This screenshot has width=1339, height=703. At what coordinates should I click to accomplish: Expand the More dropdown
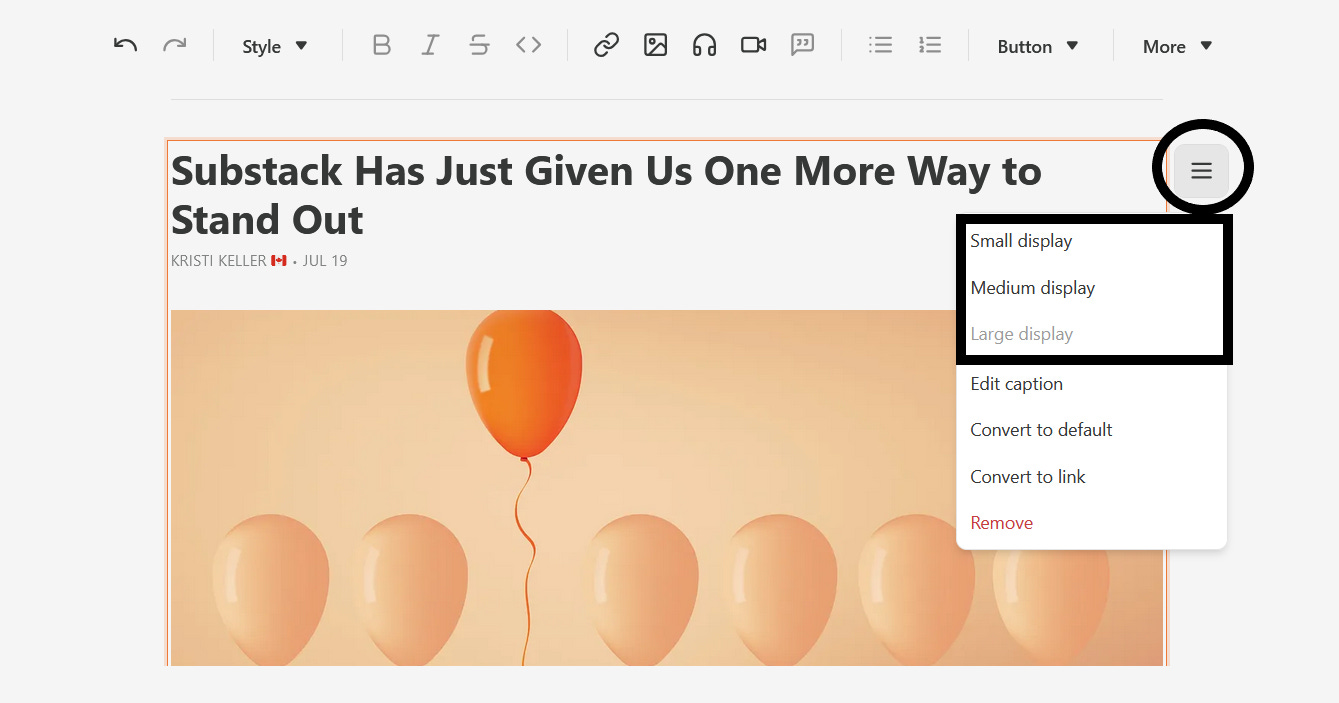pos(1177,46)
